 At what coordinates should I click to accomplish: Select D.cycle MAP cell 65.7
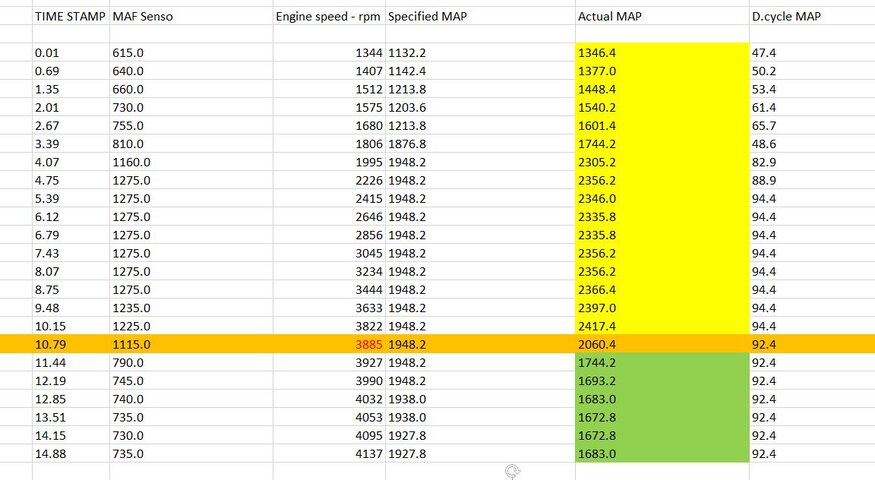point(812,126)
